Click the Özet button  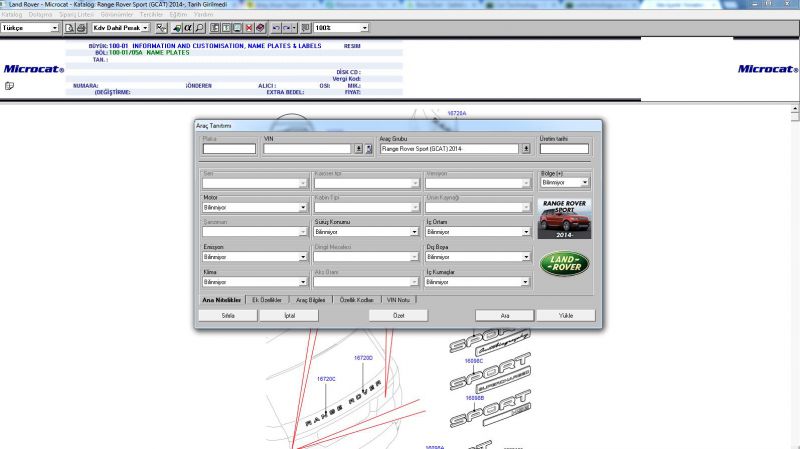coord(398,316)
